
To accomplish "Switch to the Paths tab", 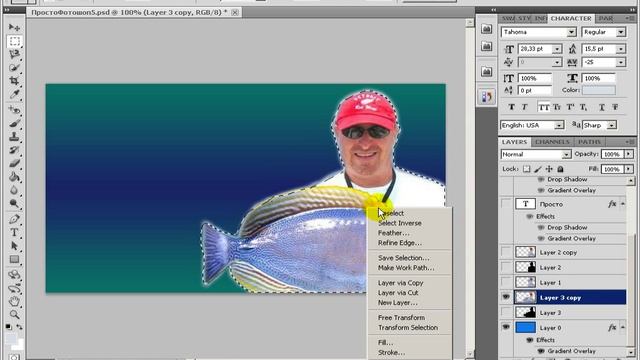I will coord(589,142).
